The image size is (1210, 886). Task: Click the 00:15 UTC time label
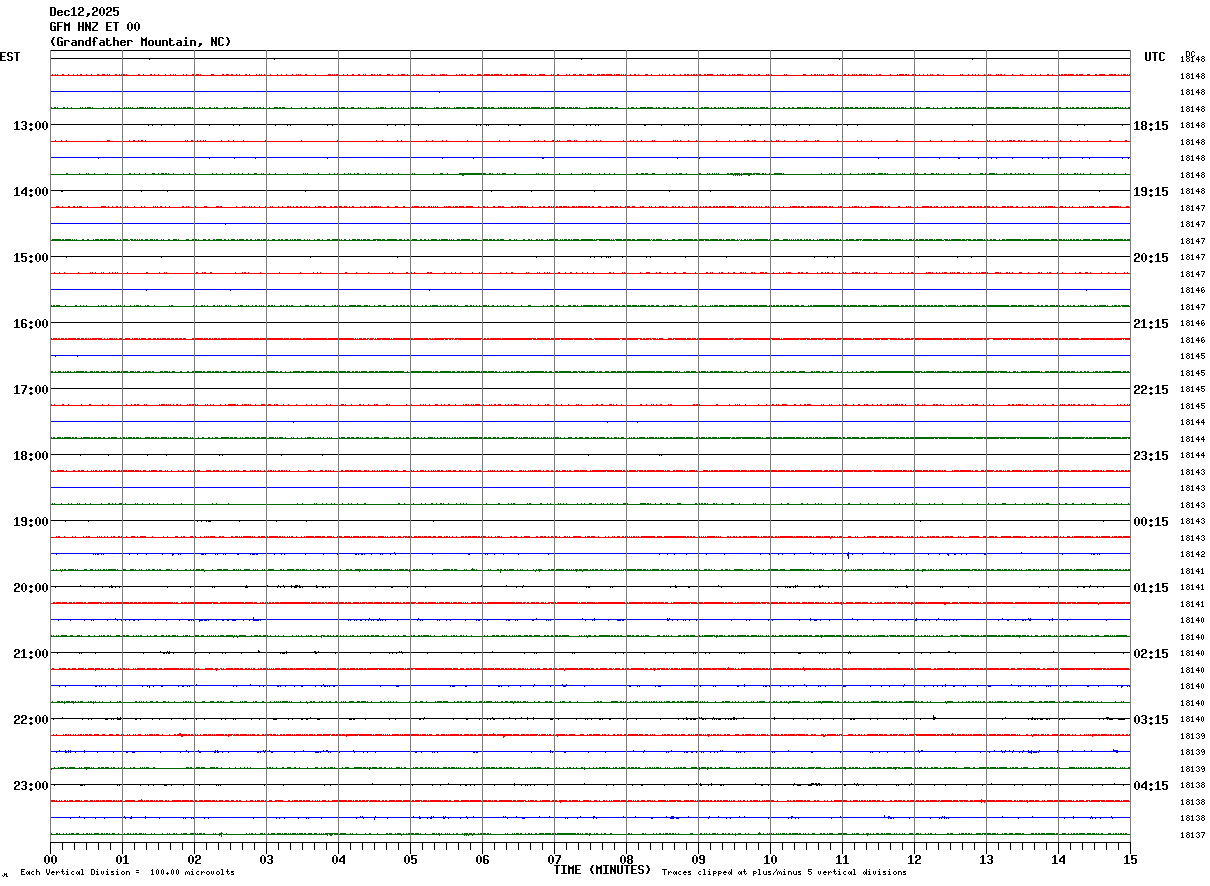pos(1151,522)
